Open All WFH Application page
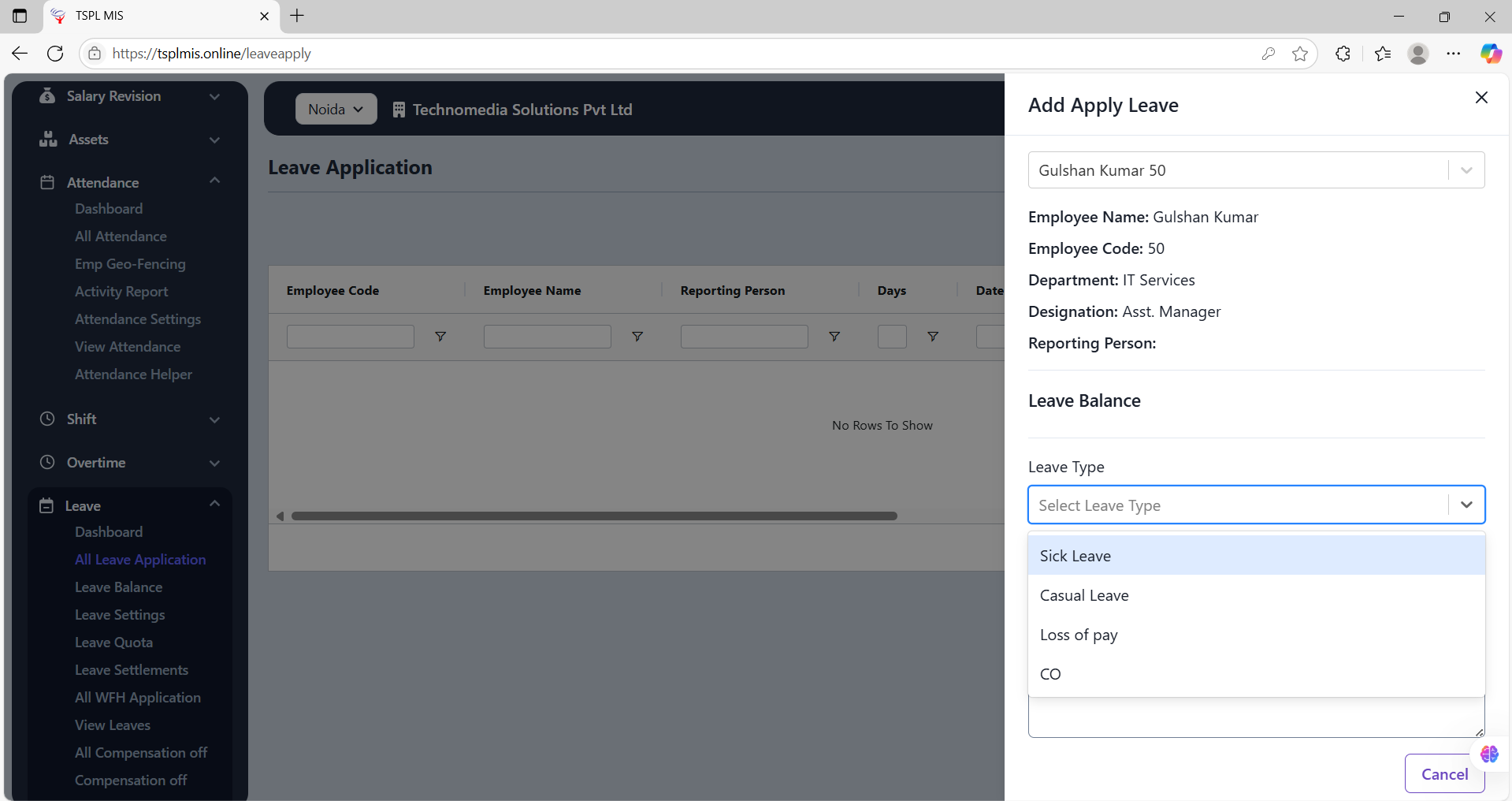Image resolution: width=1512 pixels, height=801 pixels. tap(138, 698)
